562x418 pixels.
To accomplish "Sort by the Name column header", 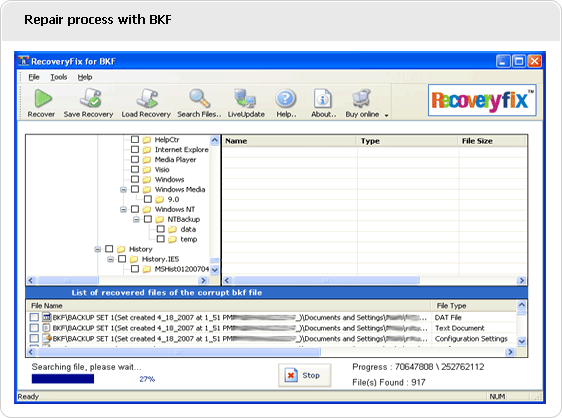I will 289,141.
